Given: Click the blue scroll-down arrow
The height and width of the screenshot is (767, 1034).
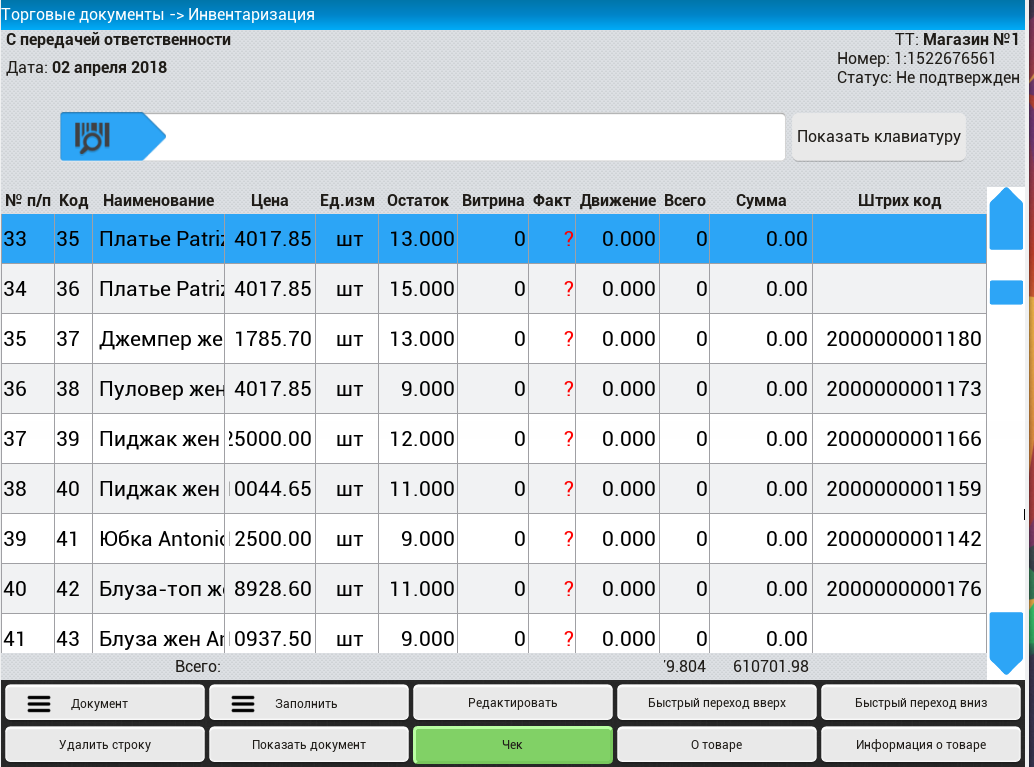Looking at the screenshot, I should coord(1006,643).
